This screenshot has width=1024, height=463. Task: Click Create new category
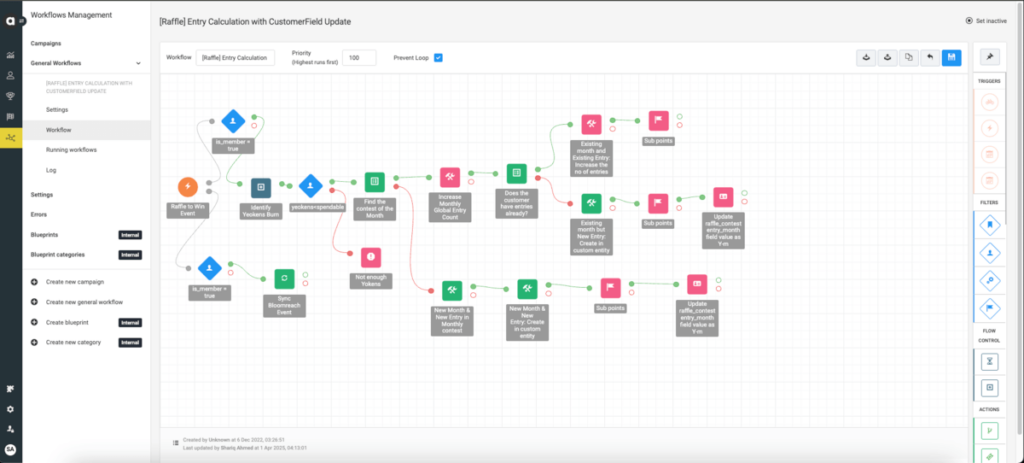pos(73,342)
